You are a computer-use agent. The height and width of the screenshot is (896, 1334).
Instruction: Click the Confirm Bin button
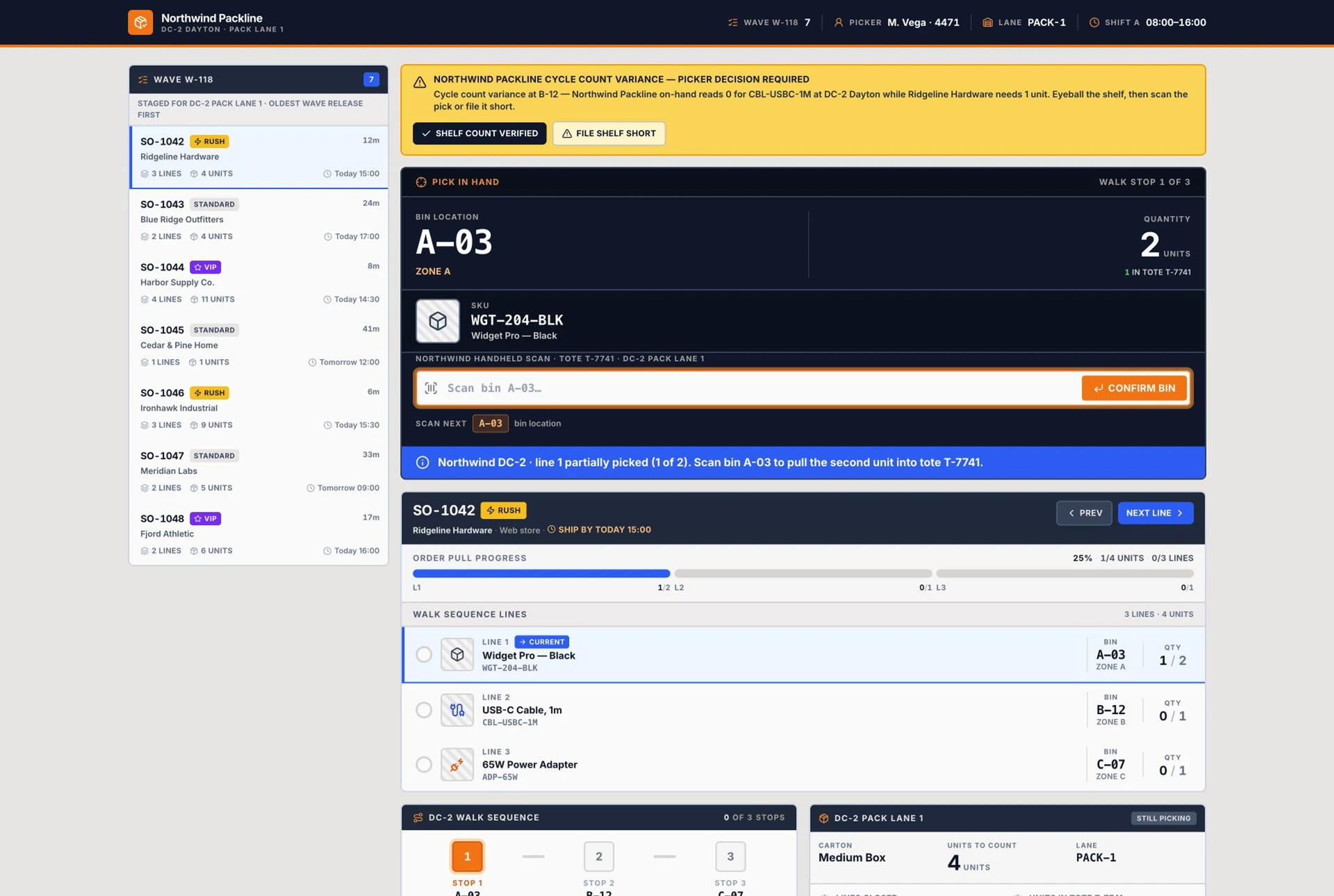click(x=1135, y=388)
